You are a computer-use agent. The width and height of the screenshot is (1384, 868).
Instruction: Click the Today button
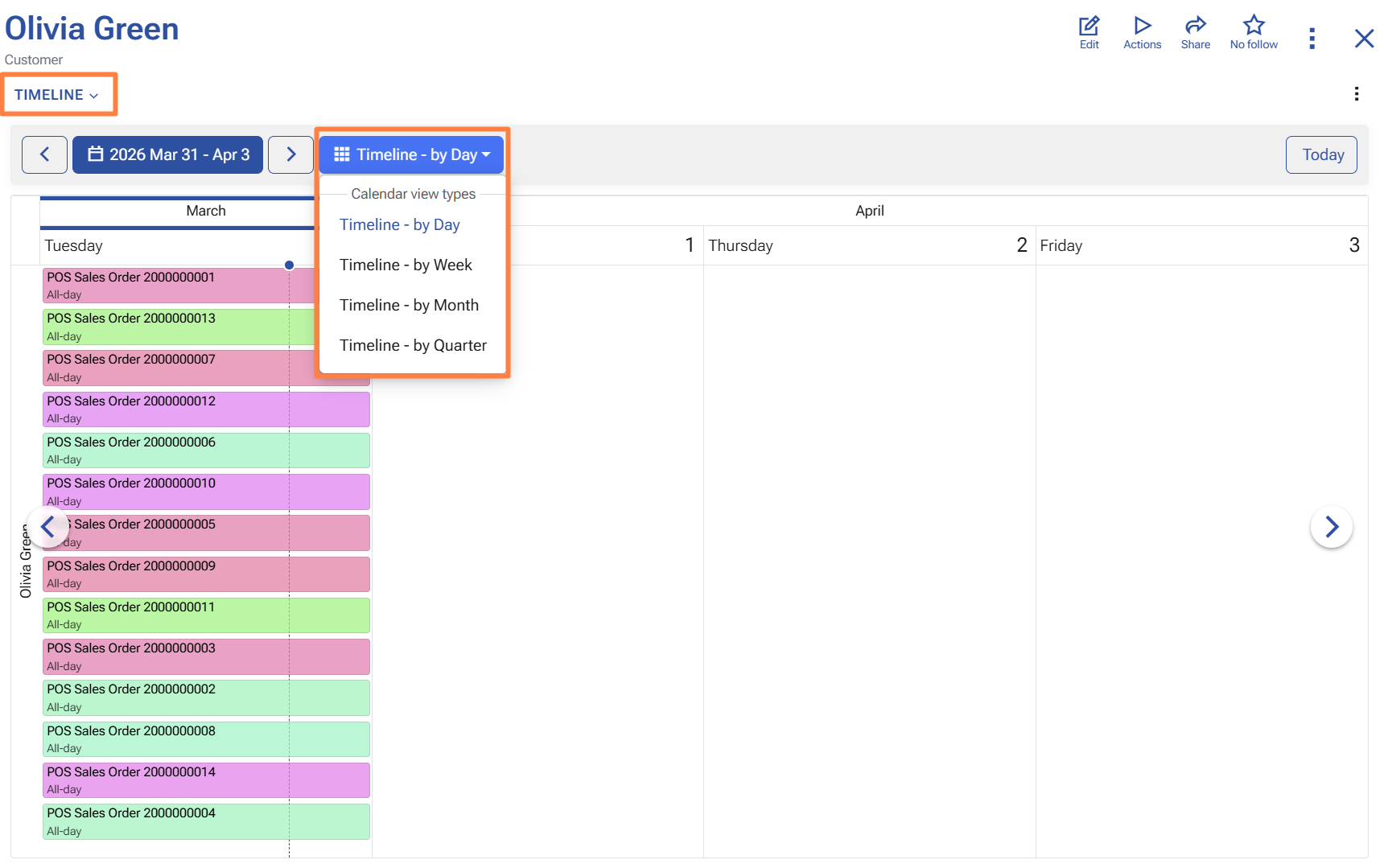[1320, 154]
